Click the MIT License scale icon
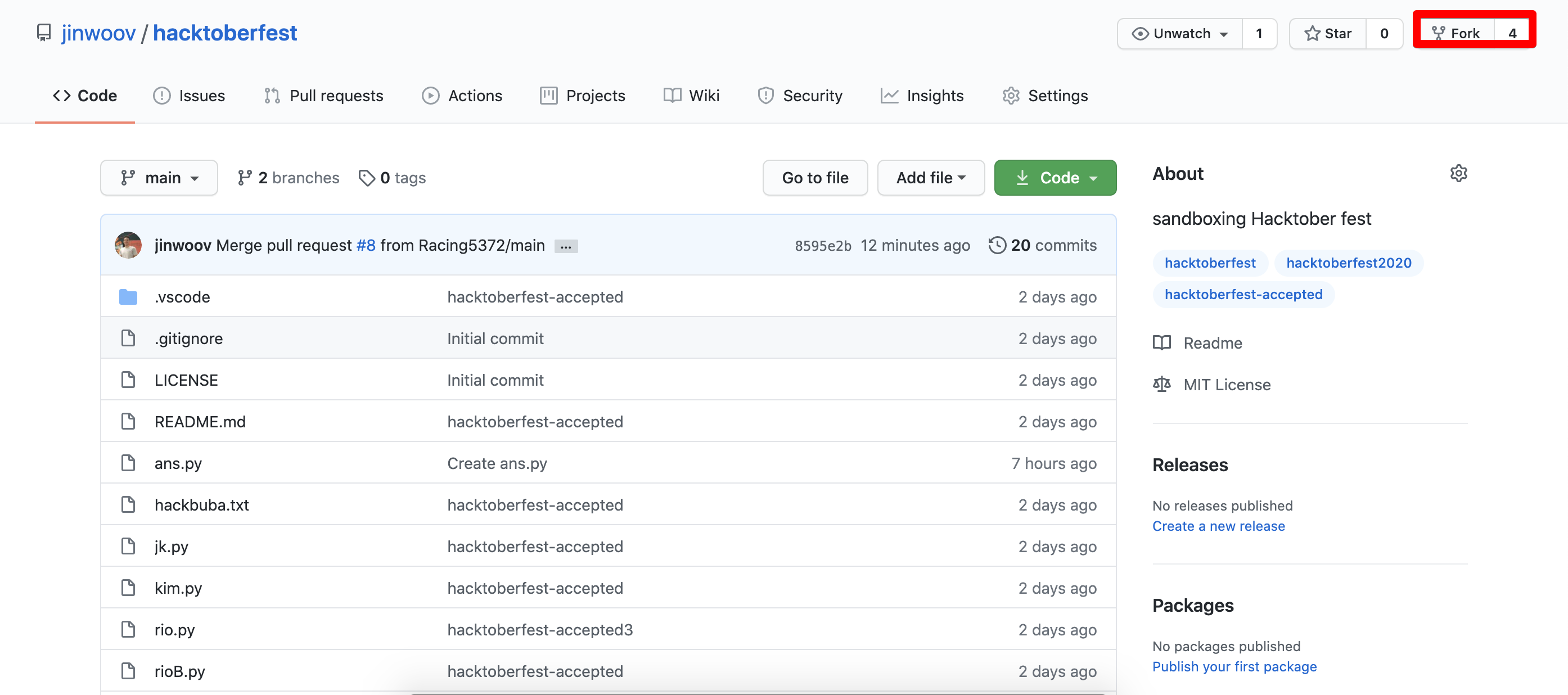The image size is (1568, 695). pyautogui.click(x=1161, y=385)
